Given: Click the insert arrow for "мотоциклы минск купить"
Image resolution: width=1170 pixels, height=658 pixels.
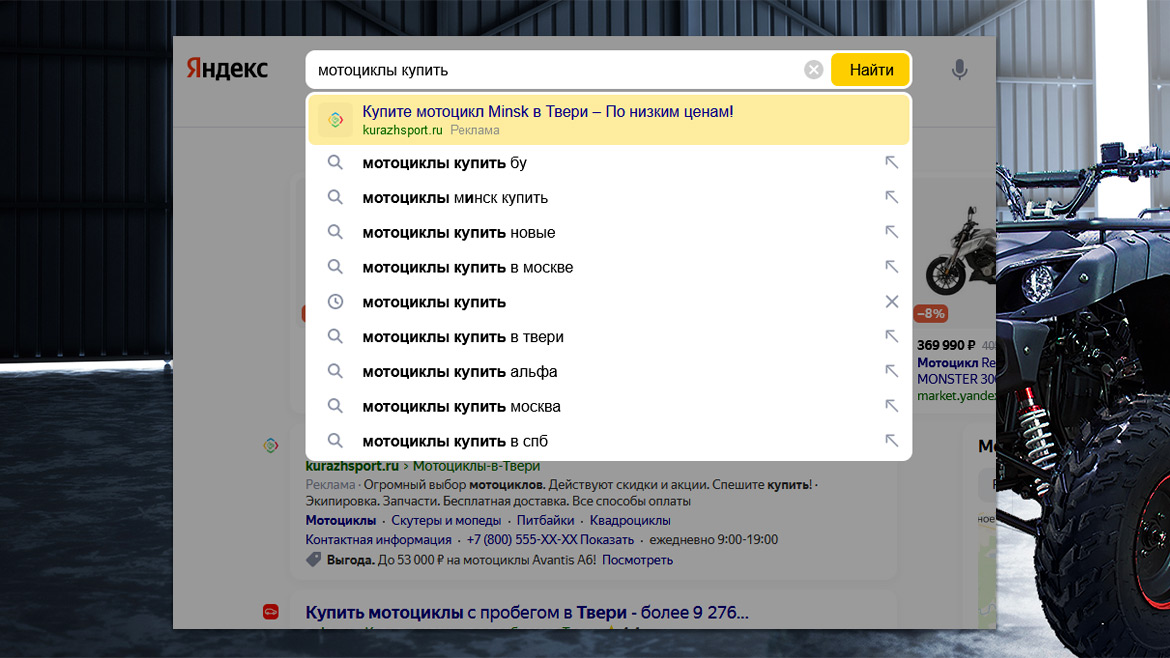Looking at the screenshot, I should pyautogui.click(x=892, y=198).
